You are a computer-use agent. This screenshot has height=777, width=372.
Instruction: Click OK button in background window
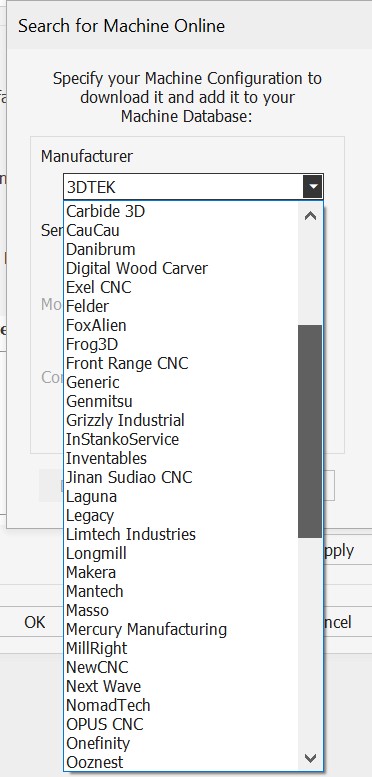tap(35, 622)
